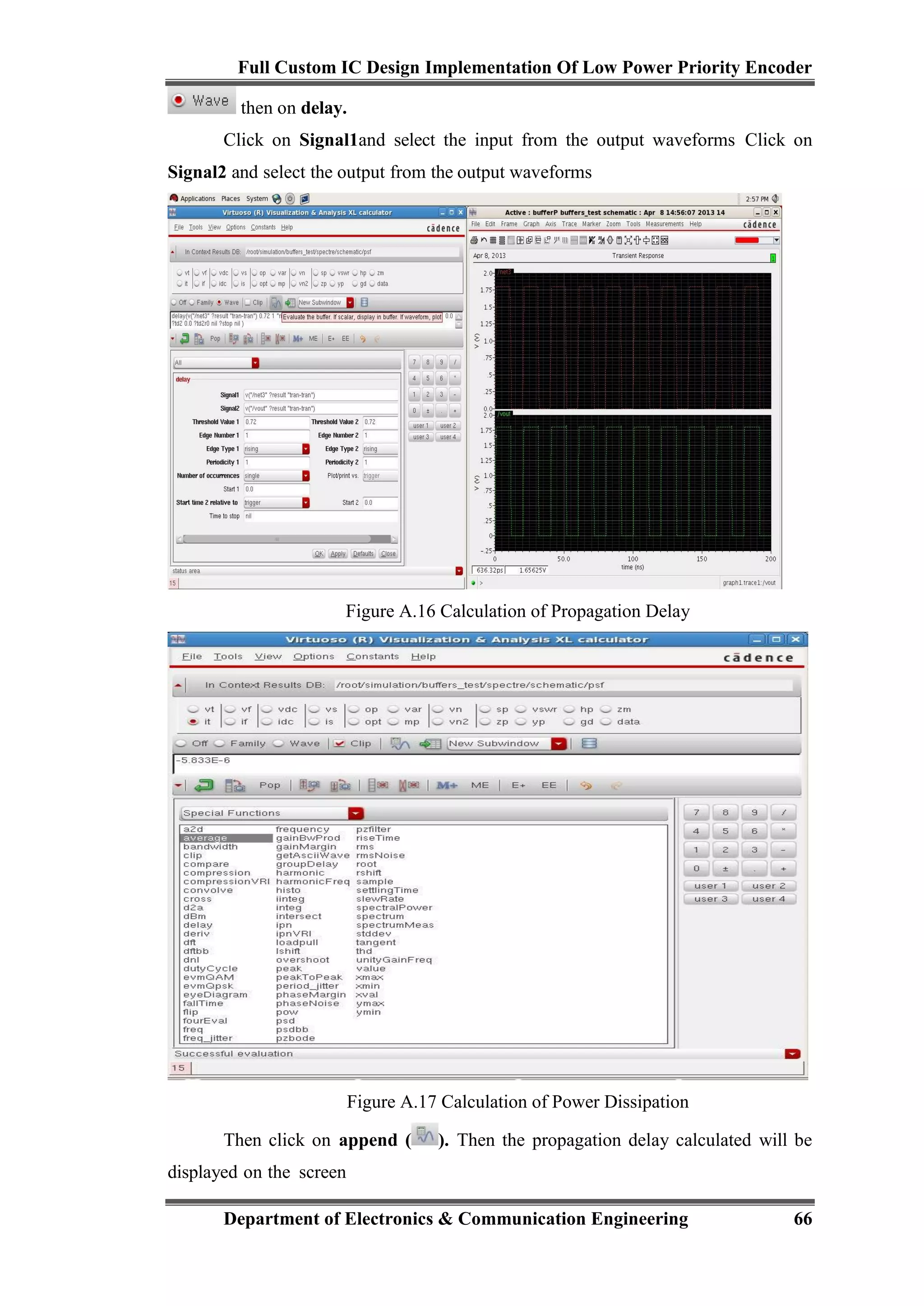Collapse In Context Results DB triangle in Figure A.17
This screenshot has width=924, height=1306.
[x=178, y=685]
